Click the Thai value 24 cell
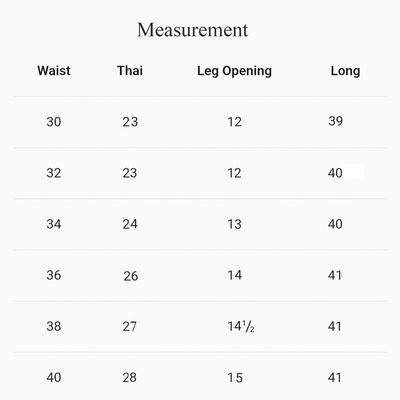Viewport: 400px width, 400px height. 130,224
